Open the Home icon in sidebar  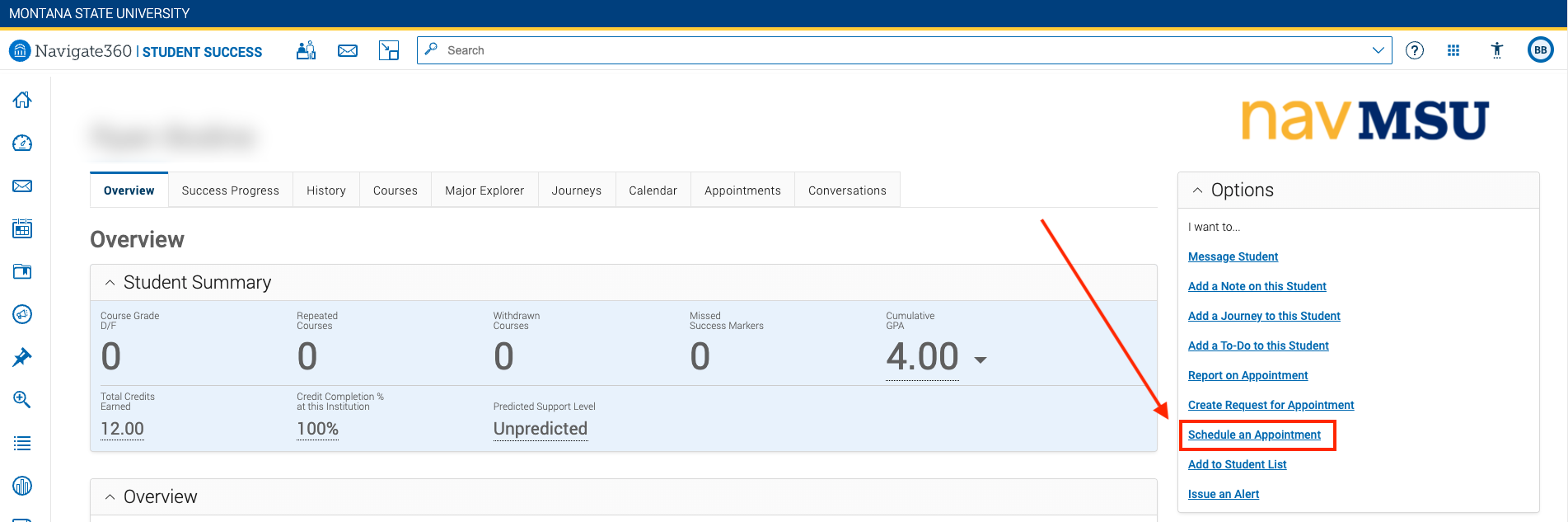click(x=22, y=100)
